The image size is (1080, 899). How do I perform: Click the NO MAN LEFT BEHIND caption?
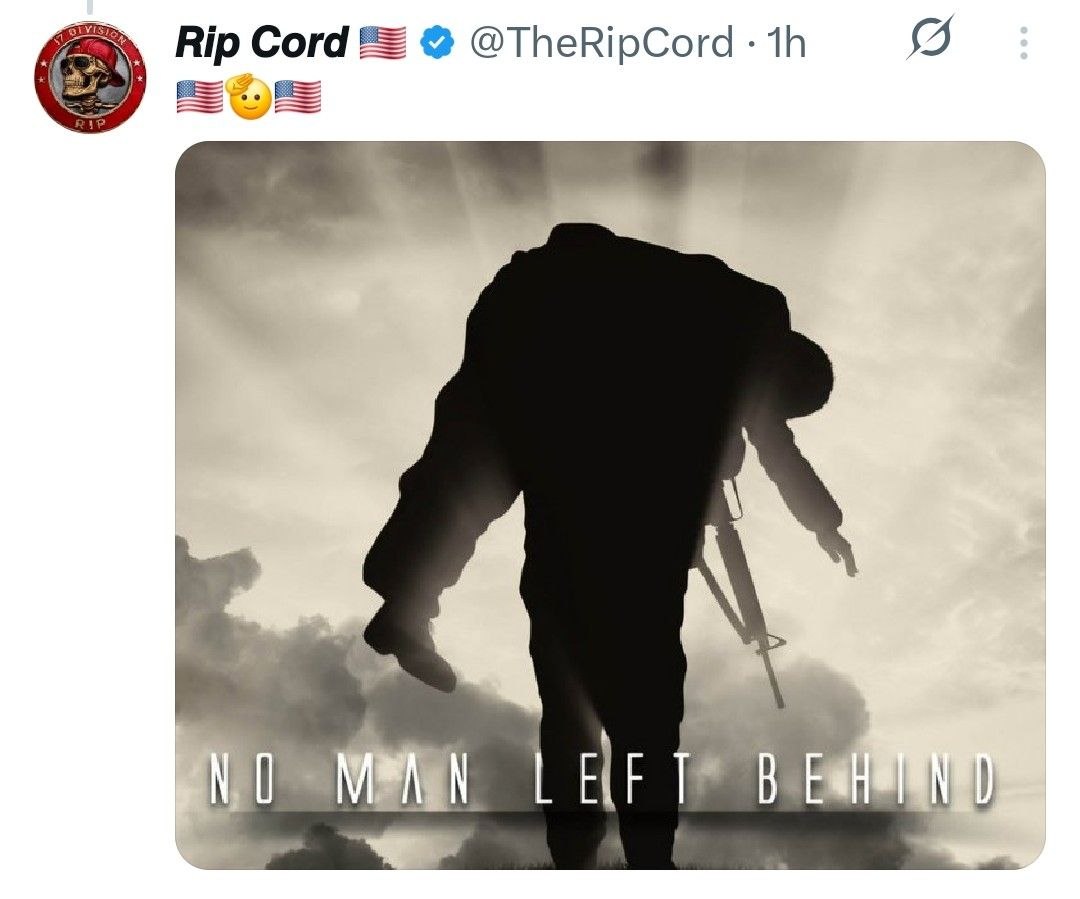click(x=603, y=779)
